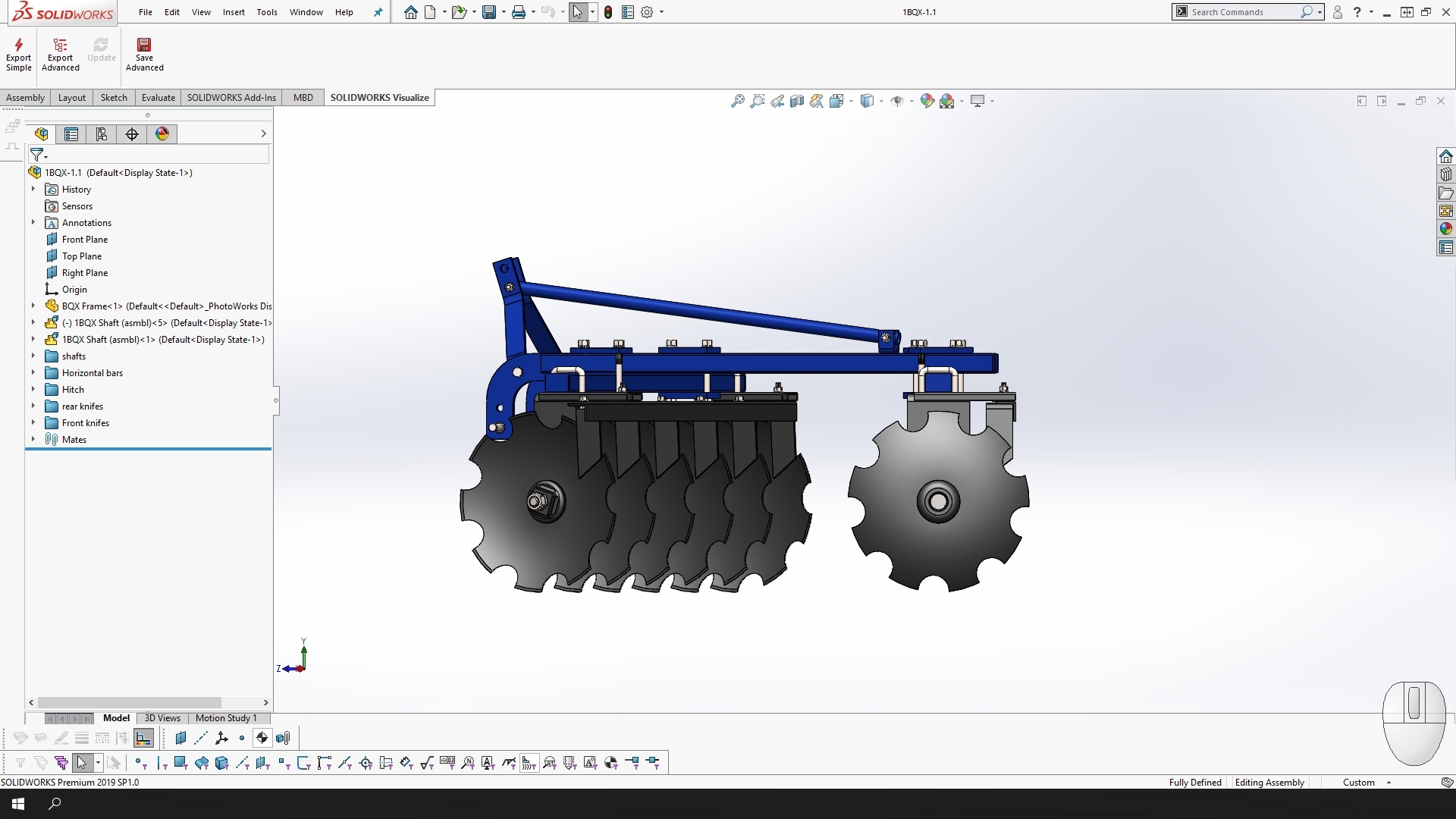
Task: Click the Options gear icon
Action: (x=647, y=12)
